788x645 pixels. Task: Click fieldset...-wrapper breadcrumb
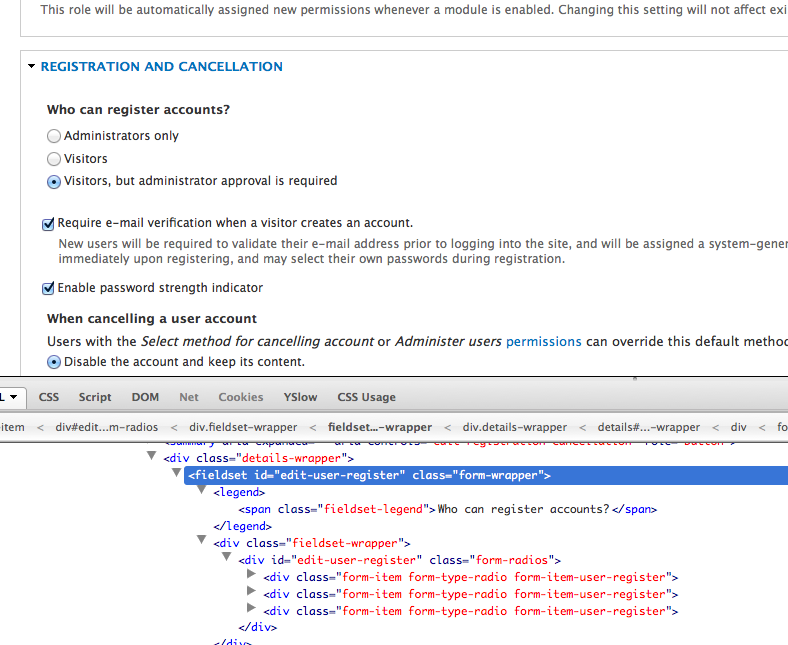coord(380,427)
